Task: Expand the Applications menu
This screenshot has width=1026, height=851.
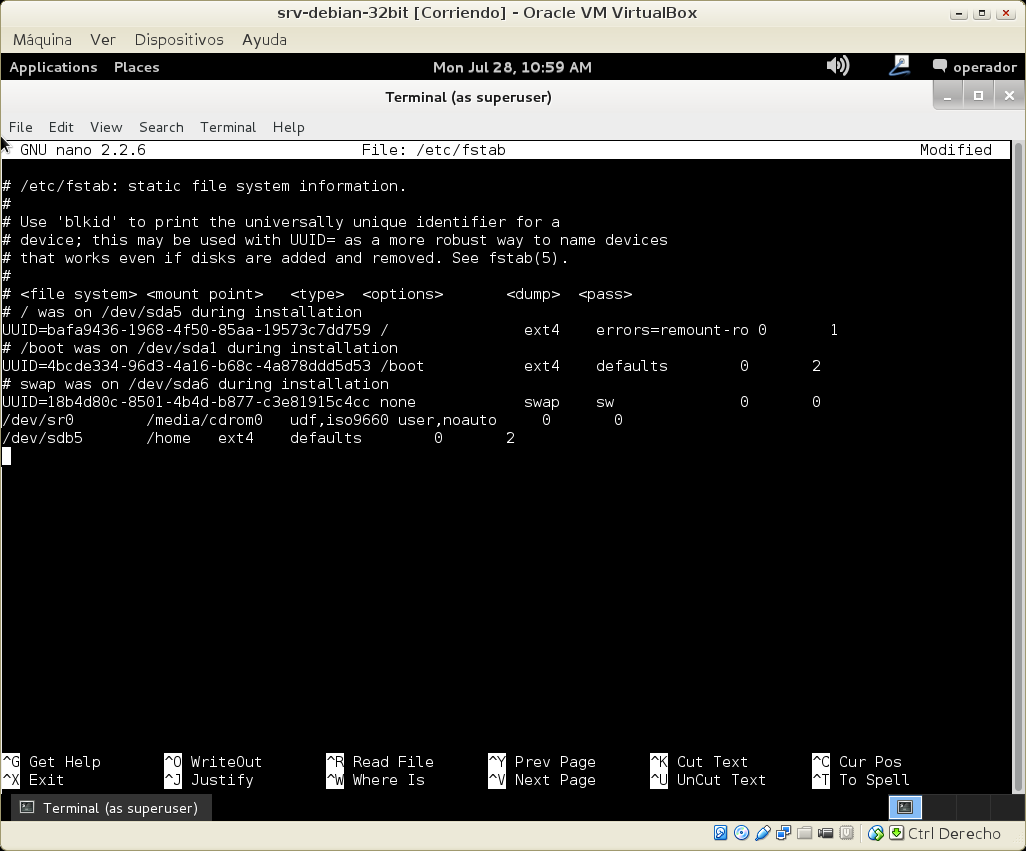Action: click(53, 67)
